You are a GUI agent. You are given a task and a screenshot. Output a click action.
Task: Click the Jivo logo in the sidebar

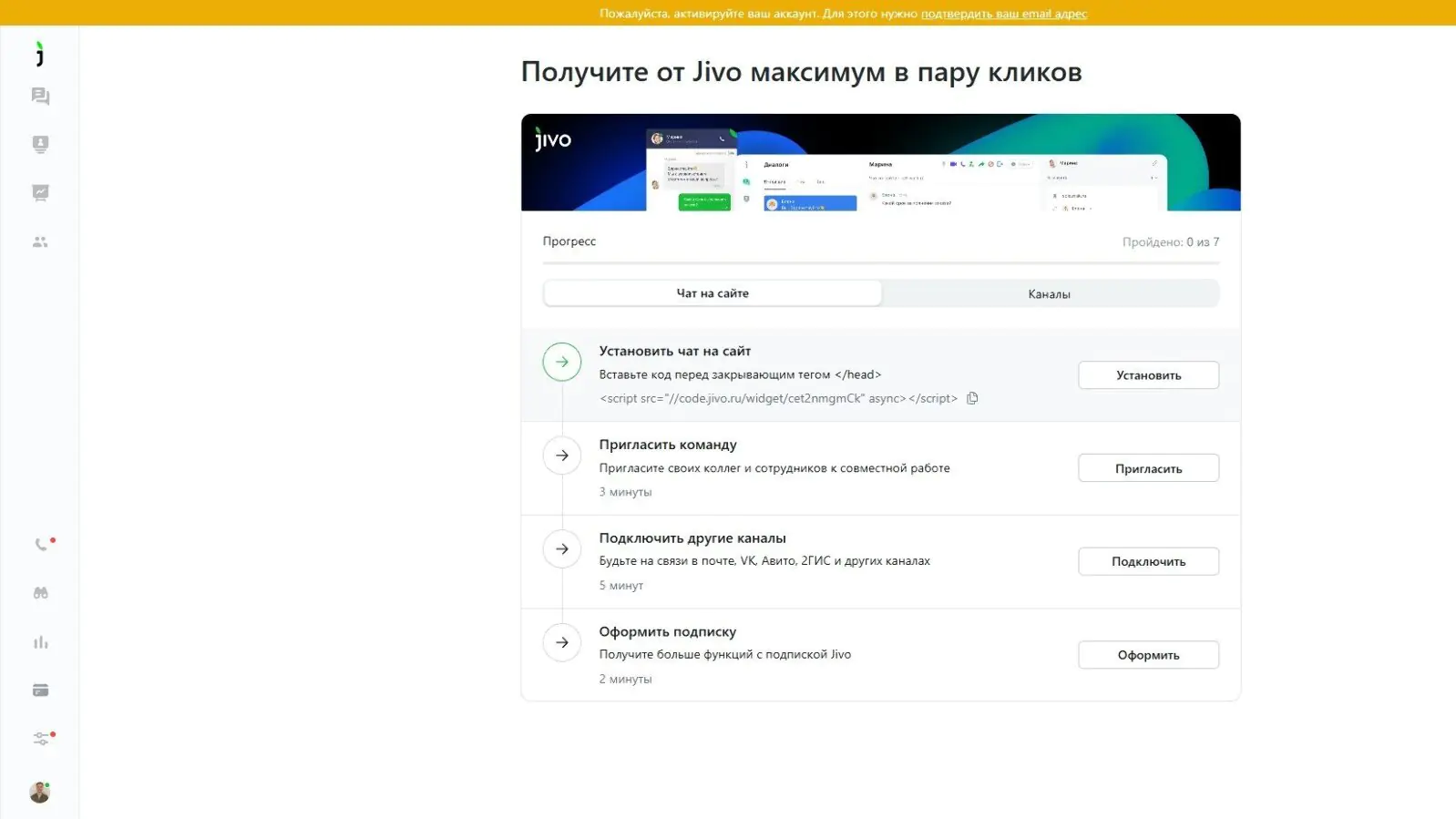[39, 54]
